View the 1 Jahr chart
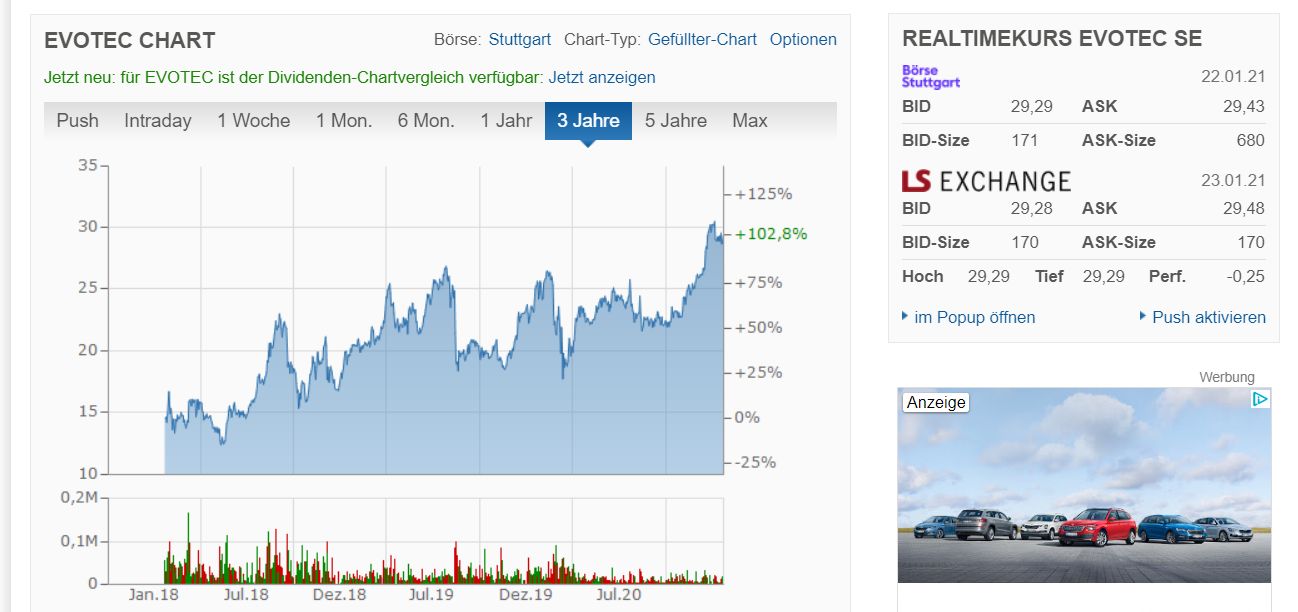Image resolution: width=1298 pixels, height=612 pixels. click(x=506, y=121)
